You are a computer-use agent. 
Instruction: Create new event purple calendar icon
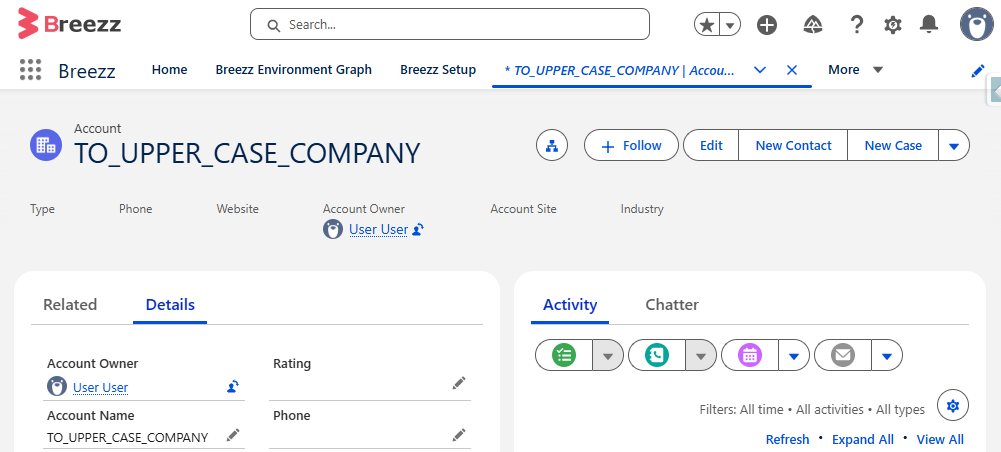pyautogui.click(x=750, y=355)
